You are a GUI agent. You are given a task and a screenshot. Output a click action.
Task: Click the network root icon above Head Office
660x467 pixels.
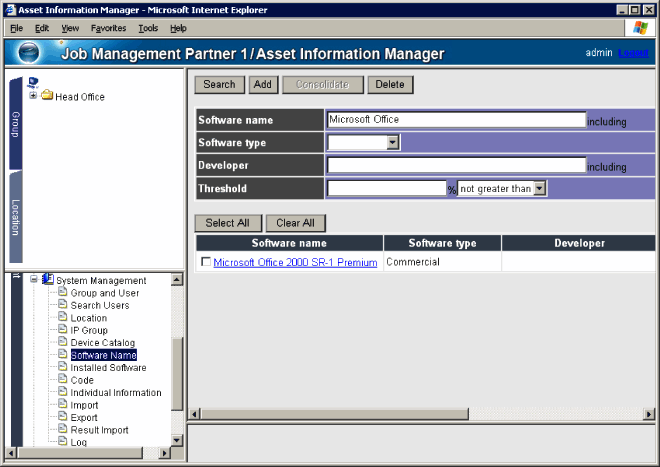click(33, 82)
